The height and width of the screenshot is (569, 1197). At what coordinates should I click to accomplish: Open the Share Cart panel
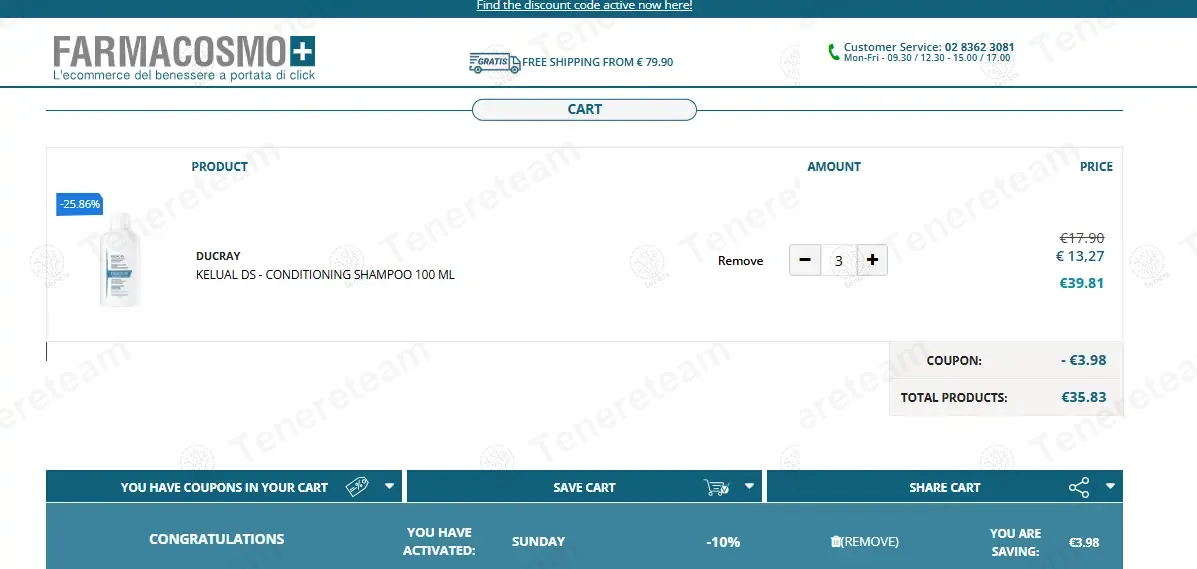[944, 487]
